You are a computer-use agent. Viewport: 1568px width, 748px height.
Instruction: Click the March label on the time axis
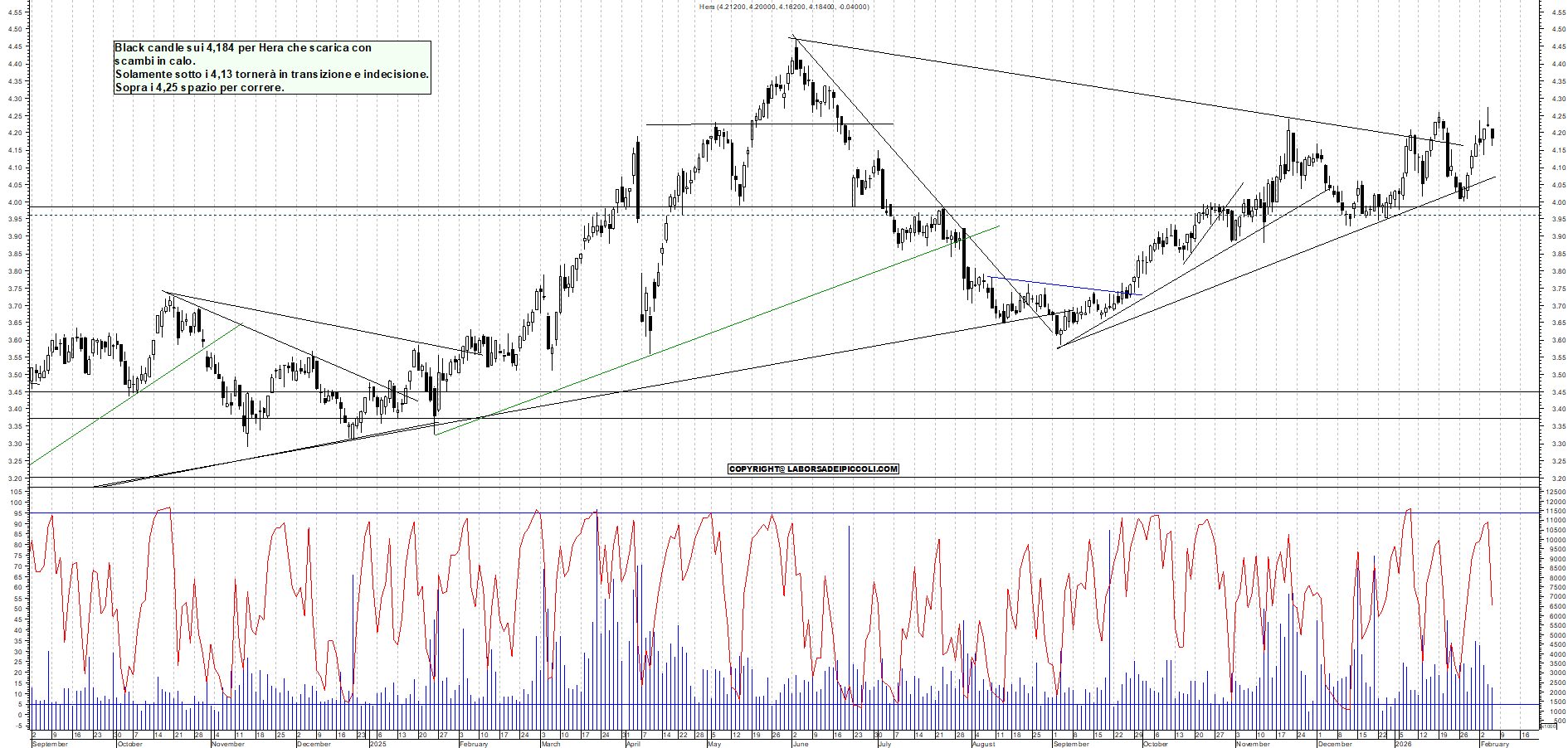coord(551,744)
